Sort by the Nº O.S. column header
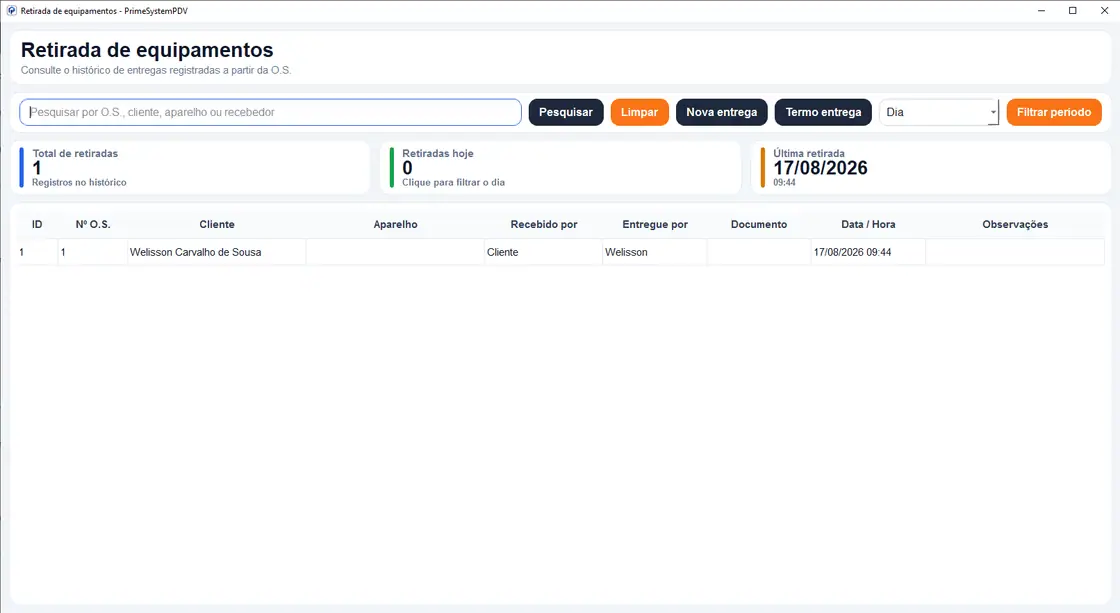 point(93,224)
